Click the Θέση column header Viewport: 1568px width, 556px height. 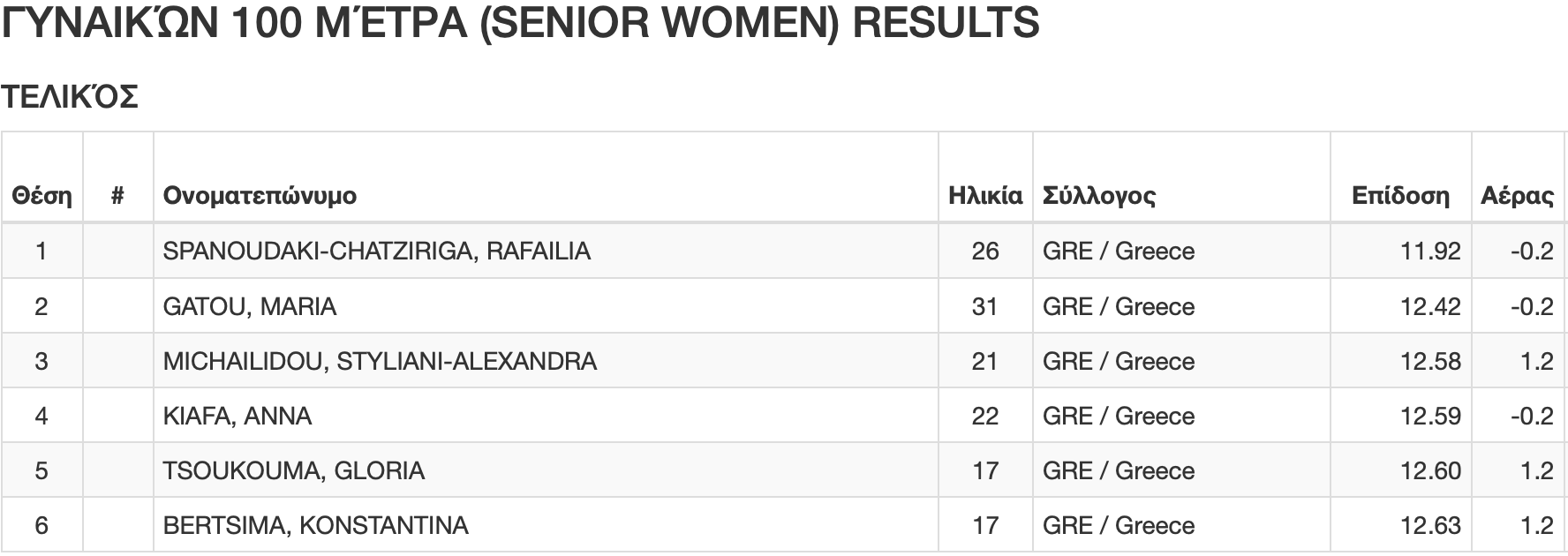coord(41,194)
